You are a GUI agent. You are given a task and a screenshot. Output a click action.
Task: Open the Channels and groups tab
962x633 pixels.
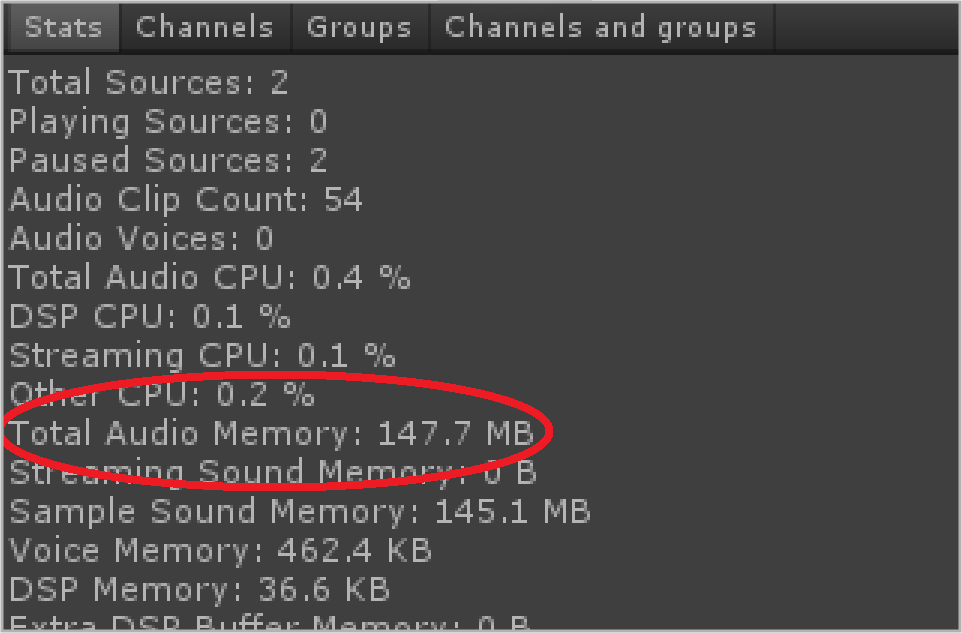601,28
